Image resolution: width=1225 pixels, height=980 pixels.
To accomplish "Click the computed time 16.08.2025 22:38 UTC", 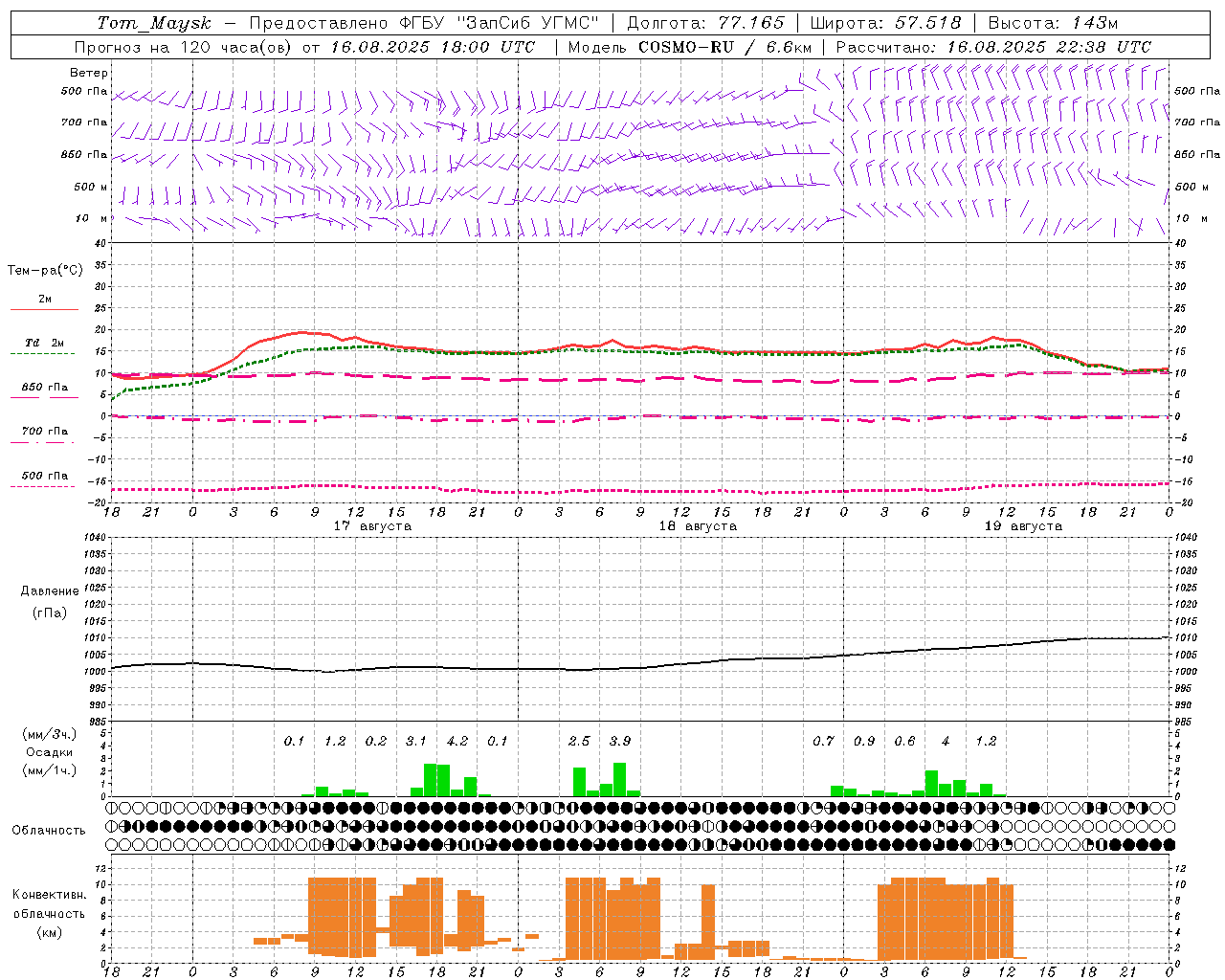I will 1049,47.
